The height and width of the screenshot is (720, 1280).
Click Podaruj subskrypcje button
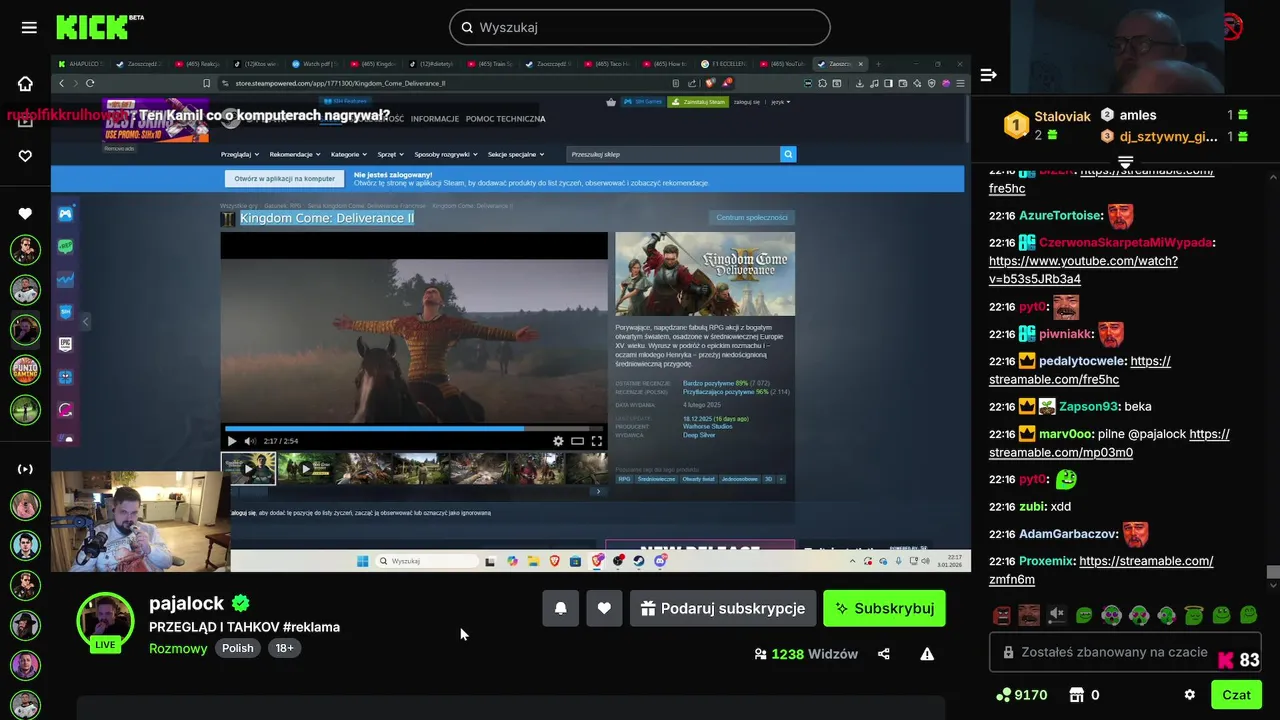[723, 608]
